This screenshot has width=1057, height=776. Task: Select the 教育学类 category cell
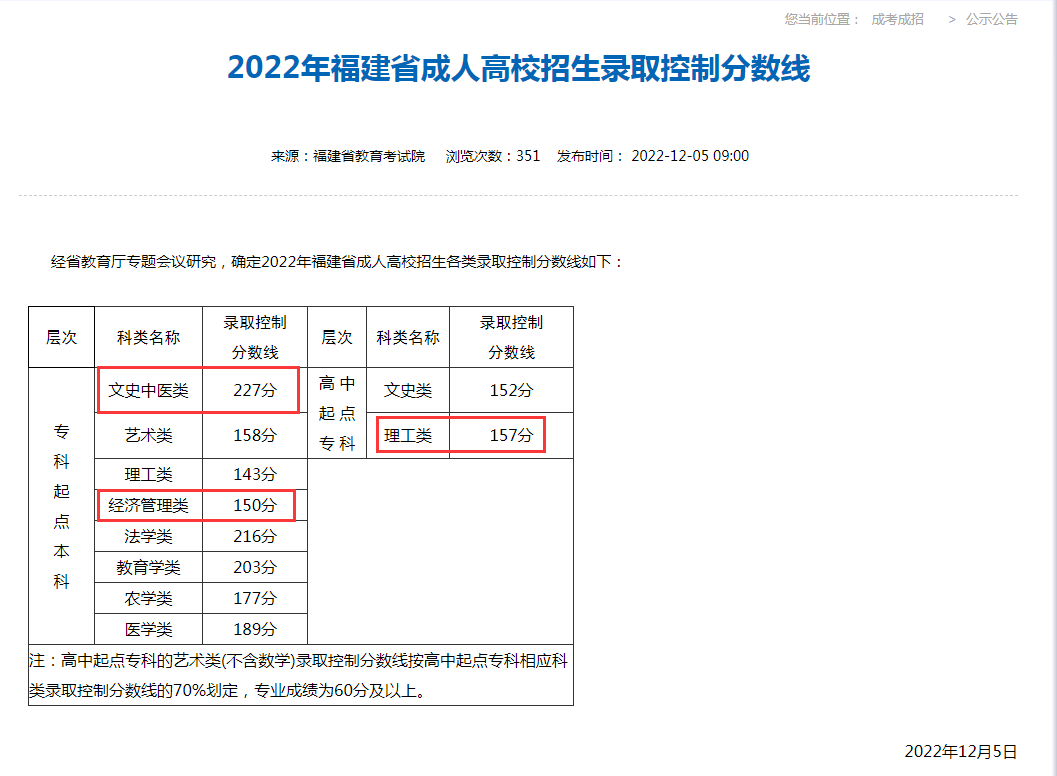coord(148,568)
